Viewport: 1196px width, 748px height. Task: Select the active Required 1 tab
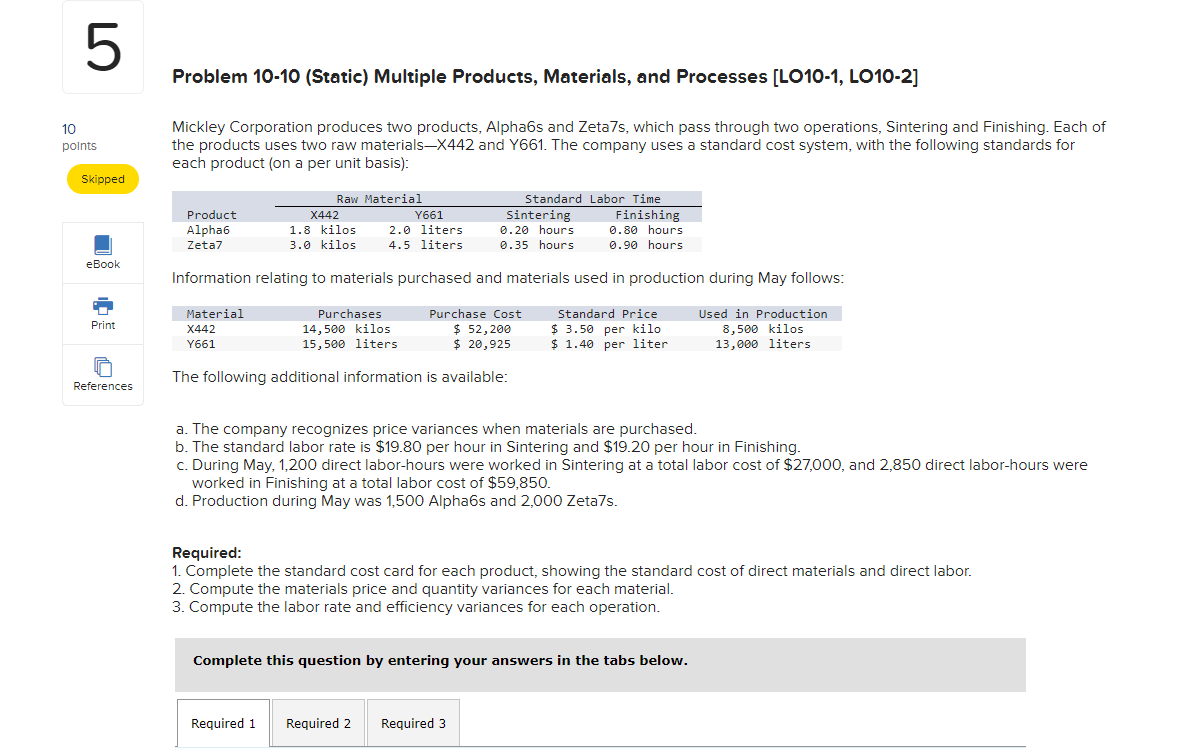coord(222,722)
